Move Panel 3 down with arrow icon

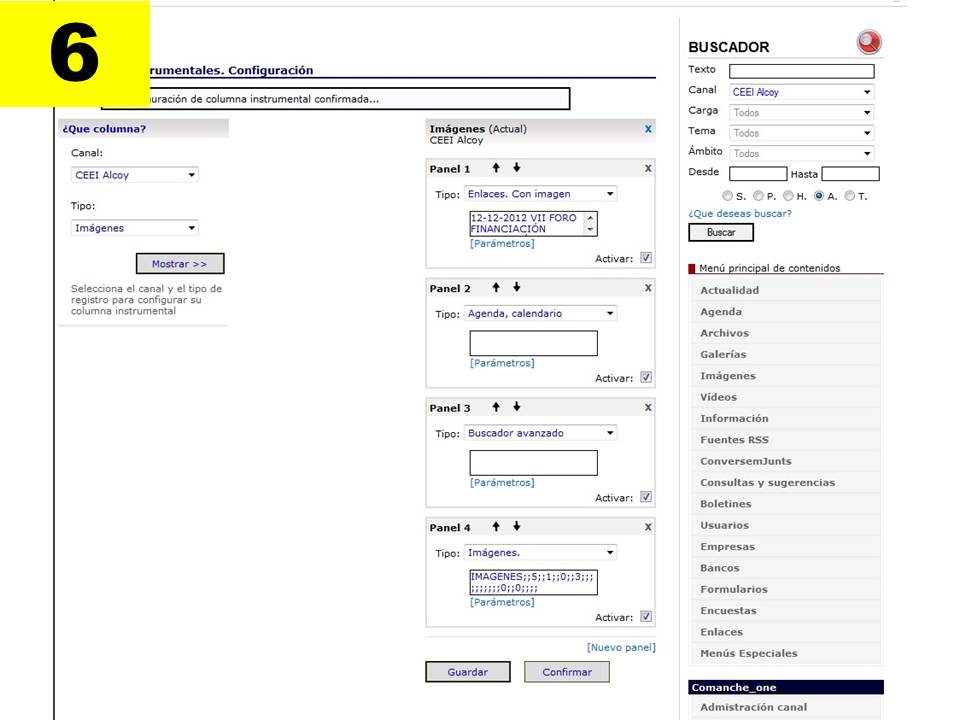click(517, 408)
